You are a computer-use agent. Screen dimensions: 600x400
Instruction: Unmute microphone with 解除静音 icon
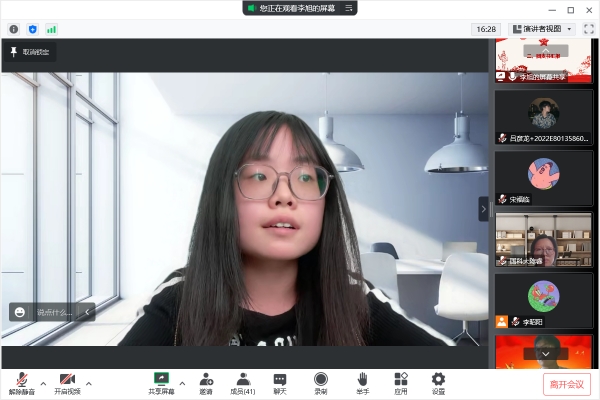[x=22, y=383]
